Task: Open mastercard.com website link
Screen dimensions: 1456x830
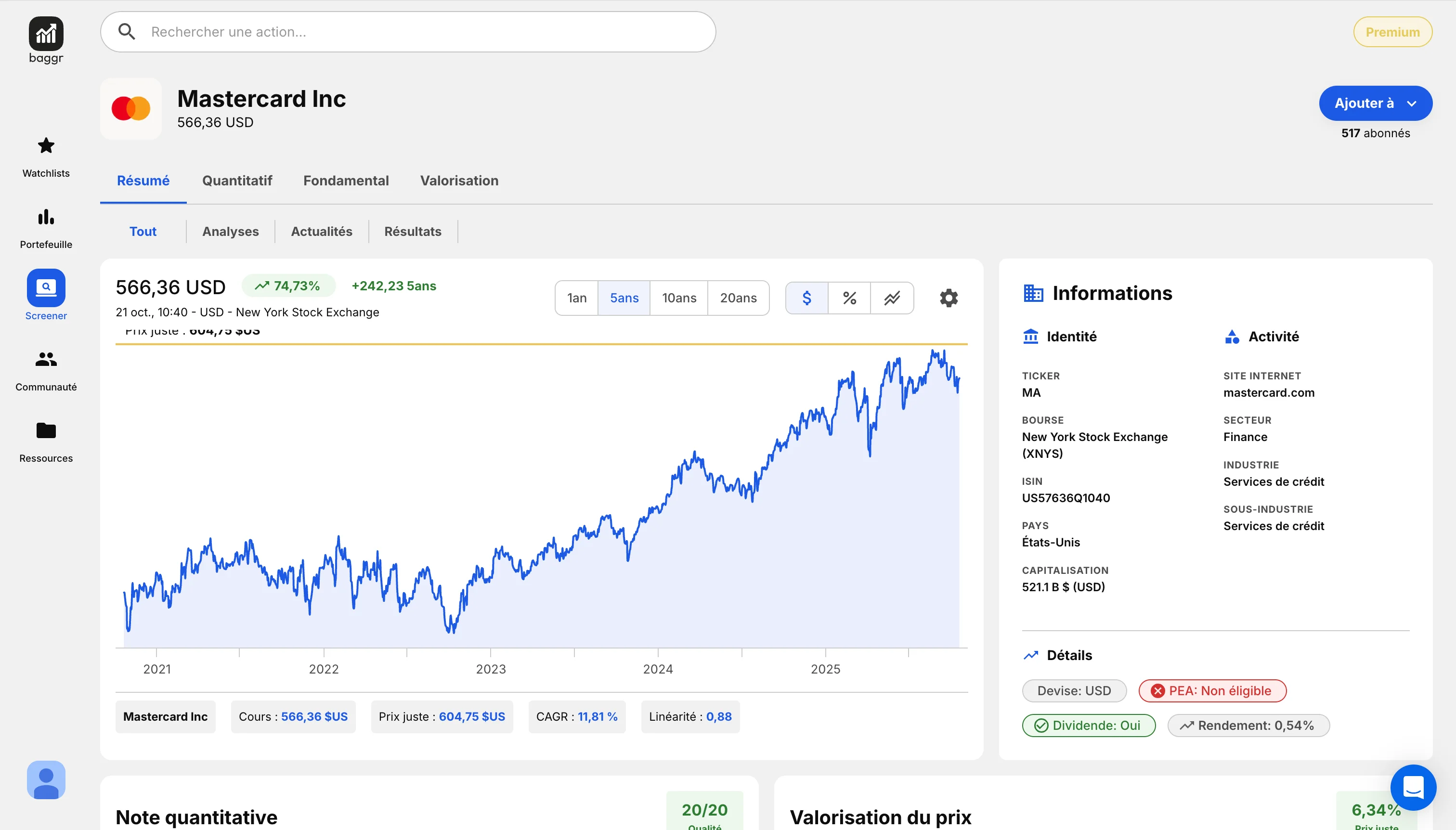Action: tap(1268, 393)
